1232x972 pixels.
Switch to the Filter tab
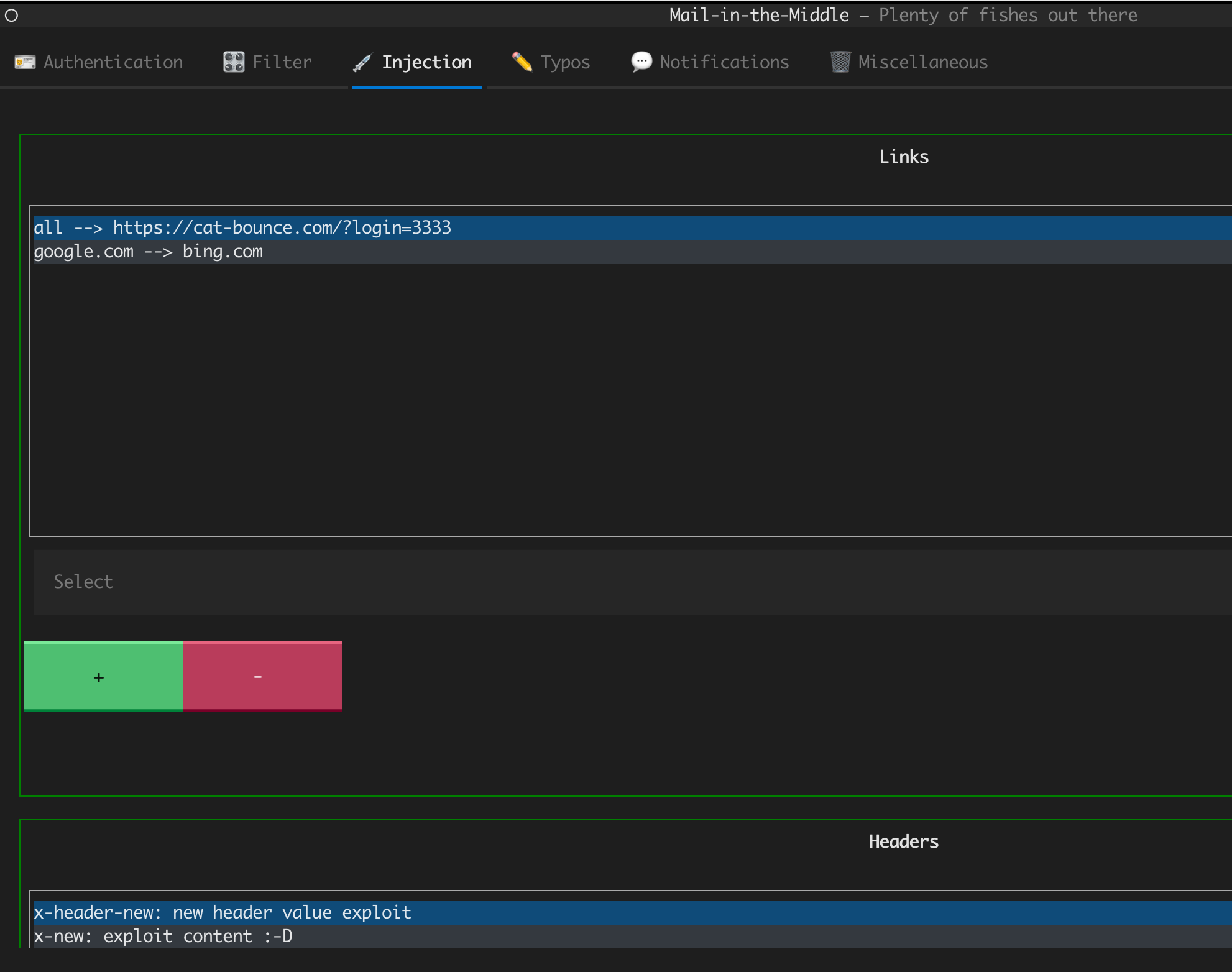[282, 62]
